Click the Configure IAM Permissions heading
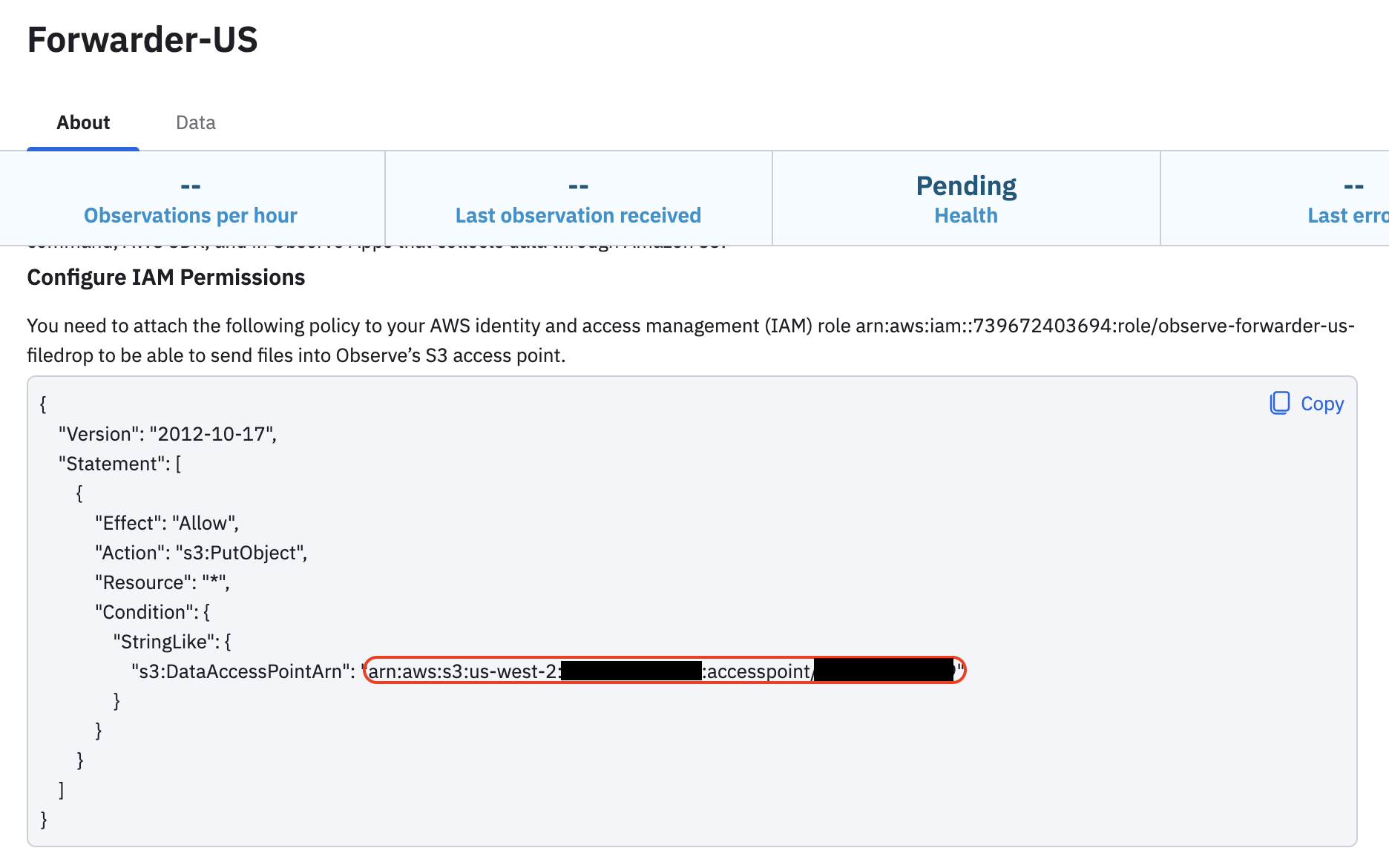The width and height of the screenshot is (1389, 868). (x=166, y=277)
